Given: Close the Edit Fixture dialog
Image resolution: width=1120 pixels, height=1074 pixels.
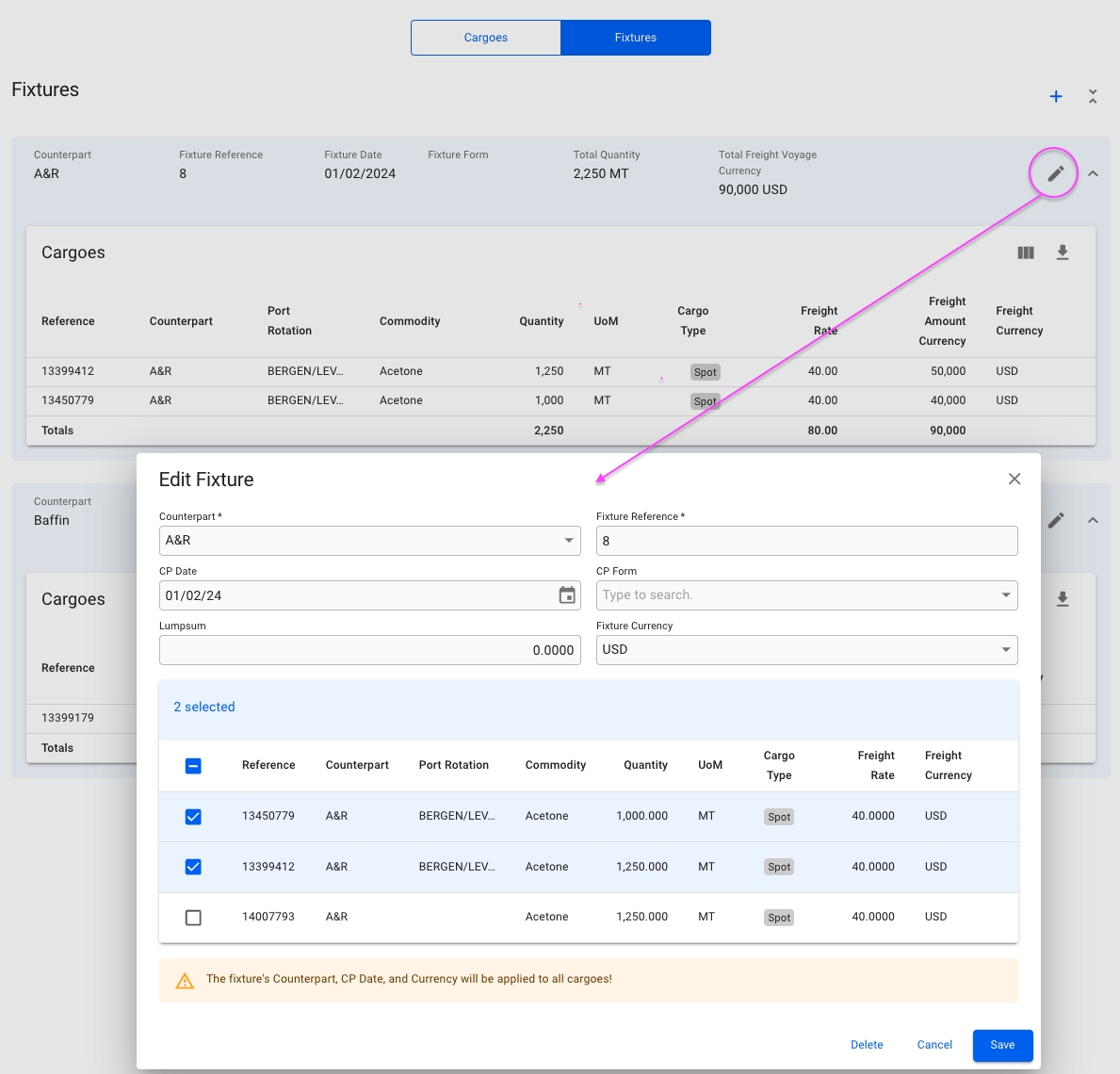Looking at the screenshot, I should click(1014, 479).
